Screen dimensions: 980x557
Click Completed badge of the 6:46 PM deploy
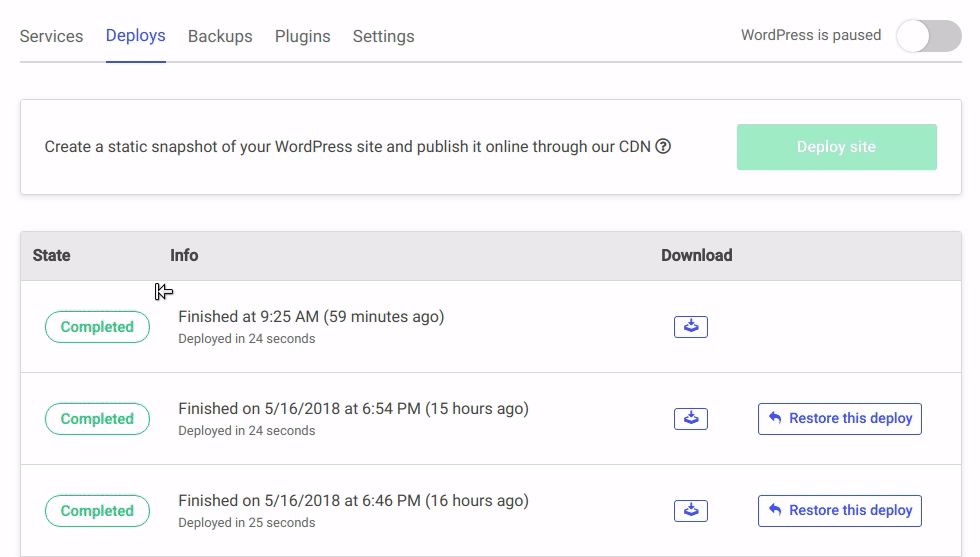tap(97, 511)
